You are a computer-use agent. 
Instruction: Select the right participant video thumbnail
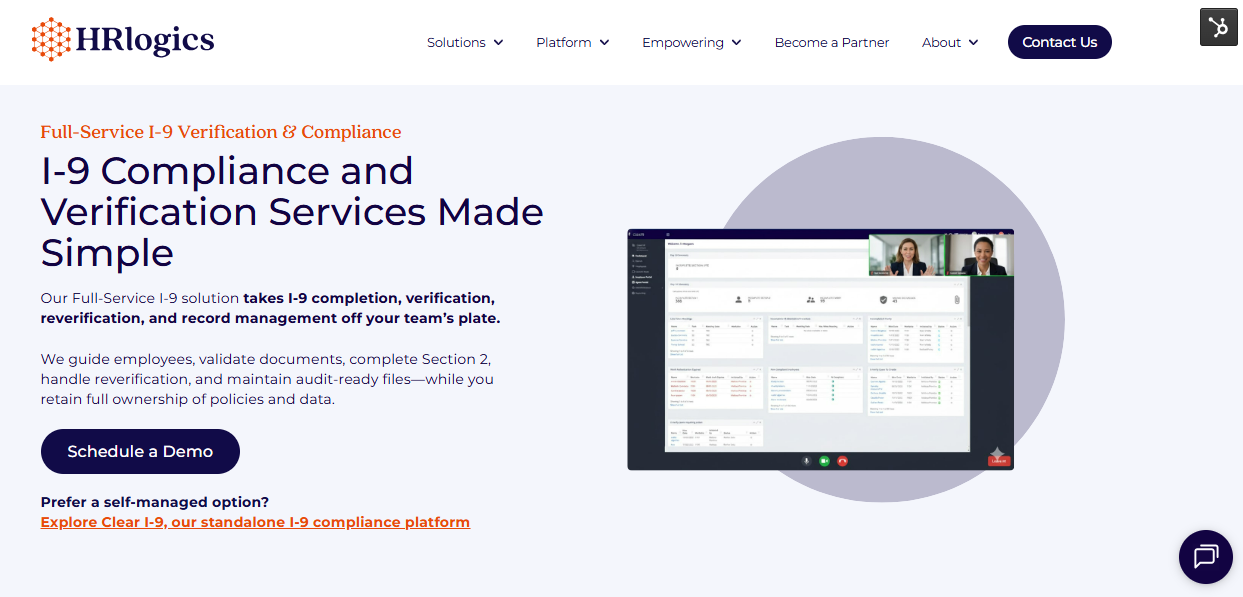click(979, 254)
